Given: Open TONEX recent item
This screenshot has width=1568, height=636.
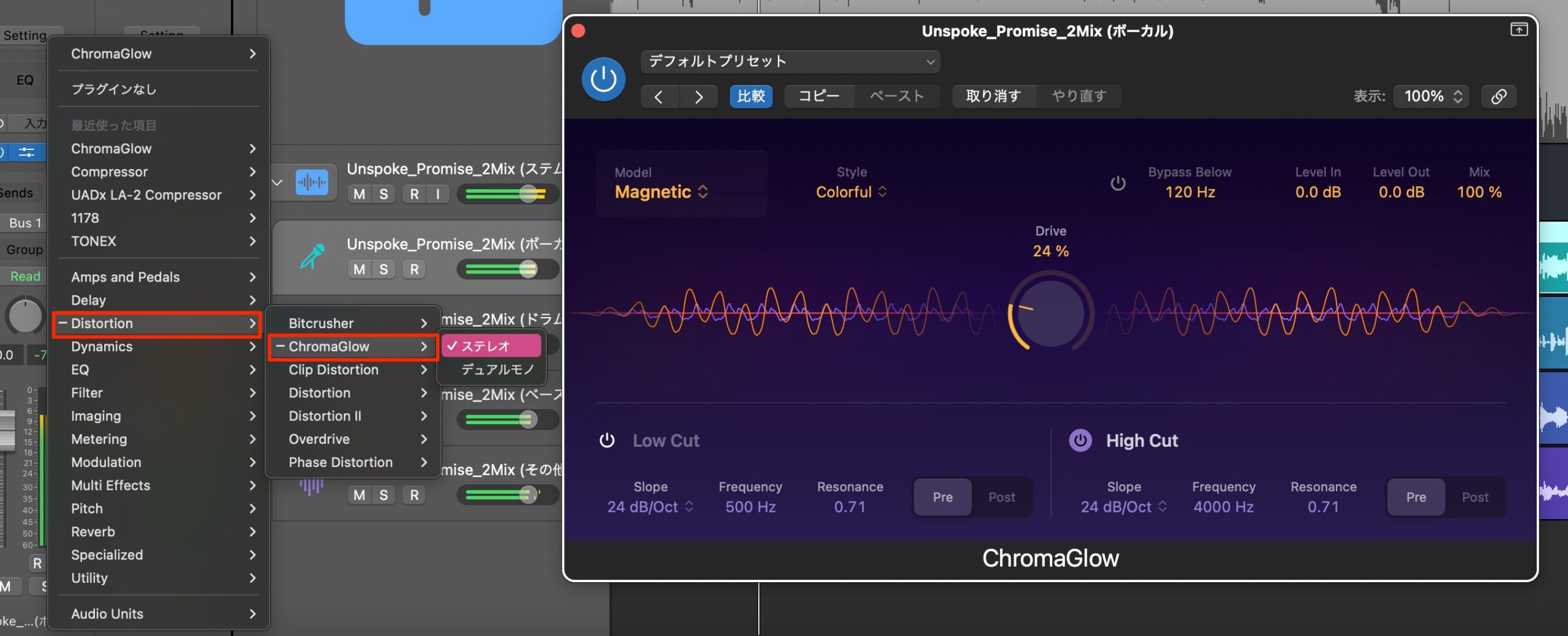Looking at the screenshot, I should point(158,241).
